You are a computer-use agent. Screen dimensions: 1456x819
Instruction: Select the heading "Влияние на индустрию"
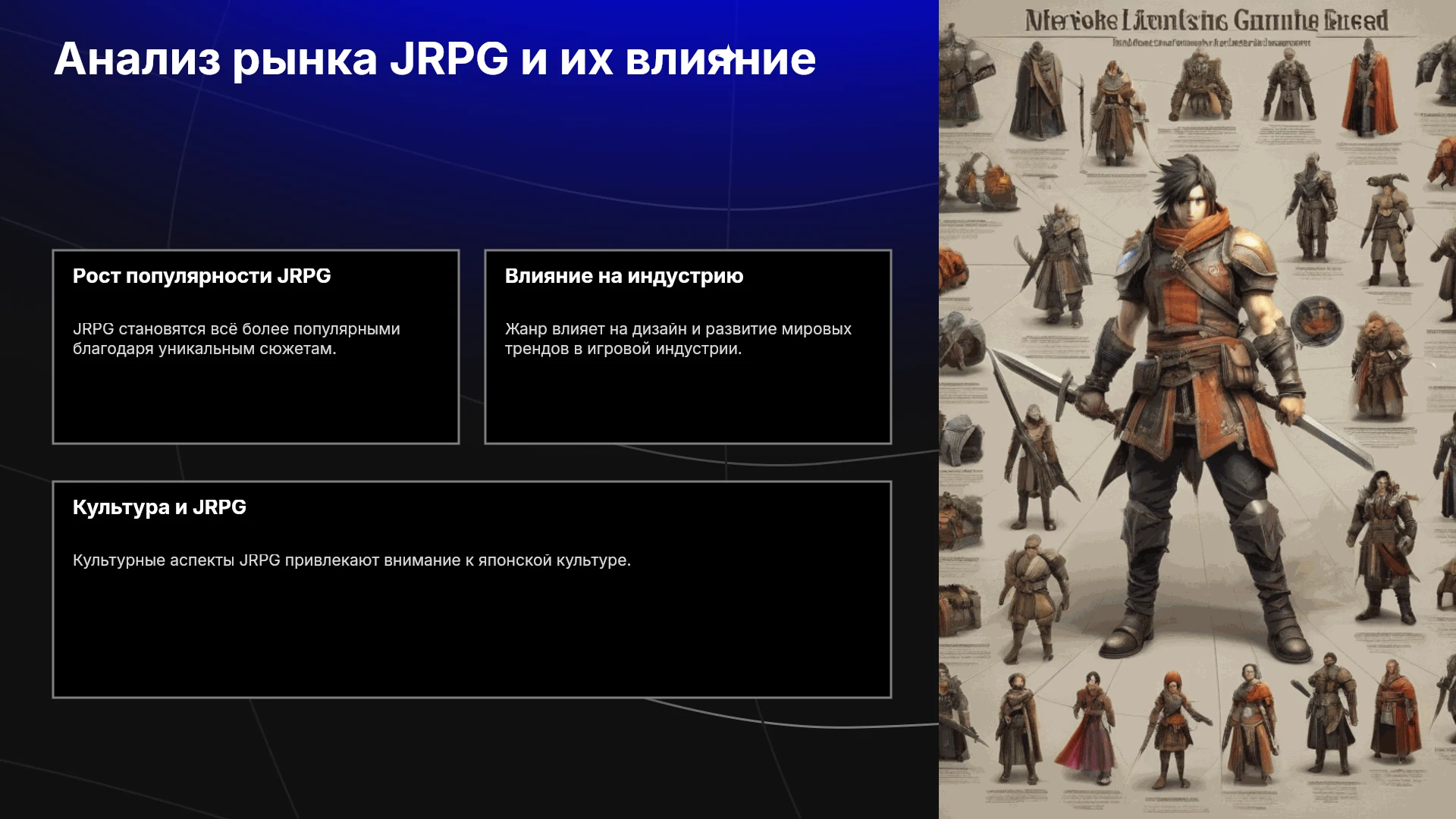pos(624,276)
